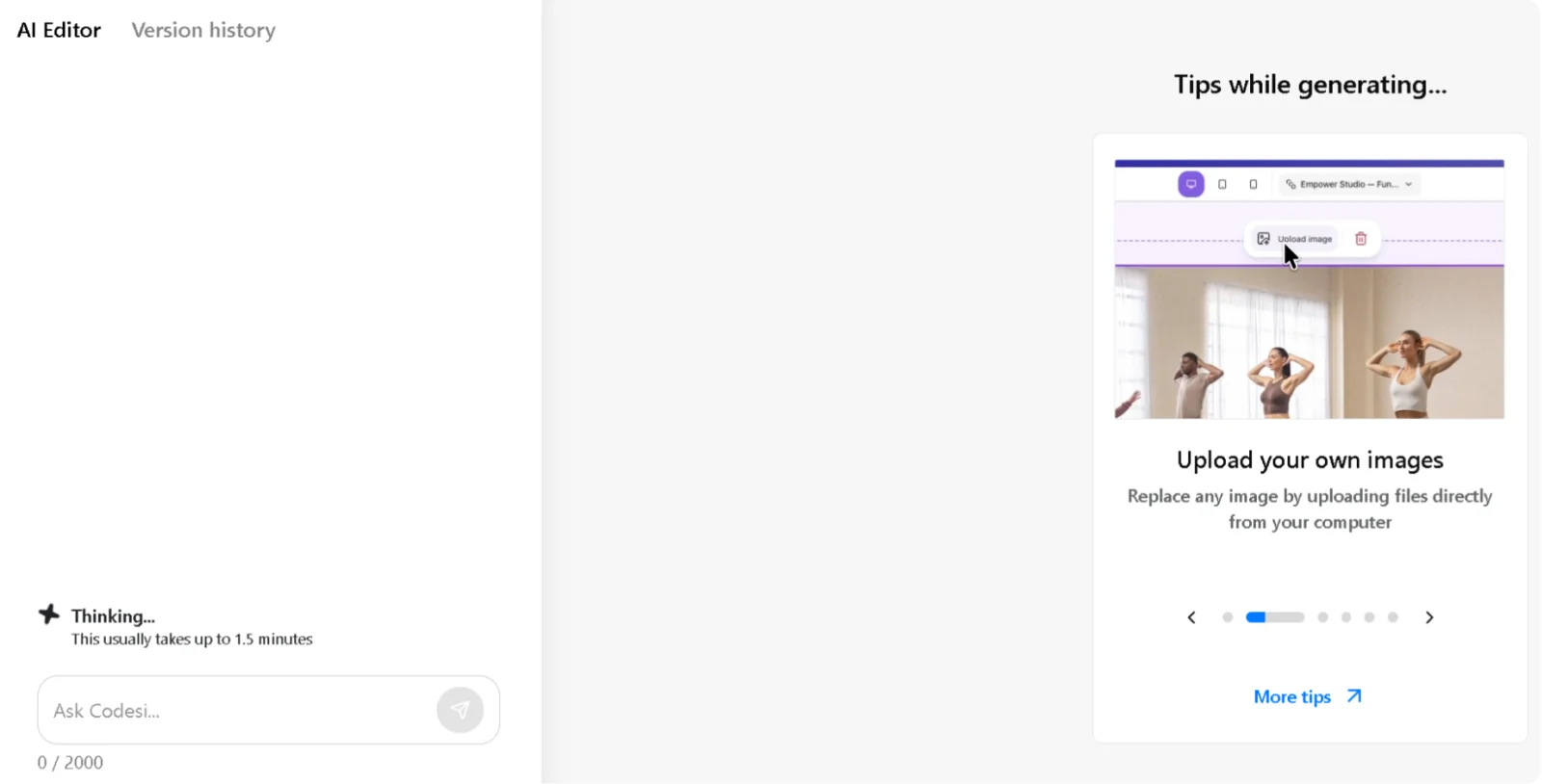Image resolution: width=1542 pixels, height=784 pixels.
Task: Select the AI Editor tab
Action: point(59,30)
